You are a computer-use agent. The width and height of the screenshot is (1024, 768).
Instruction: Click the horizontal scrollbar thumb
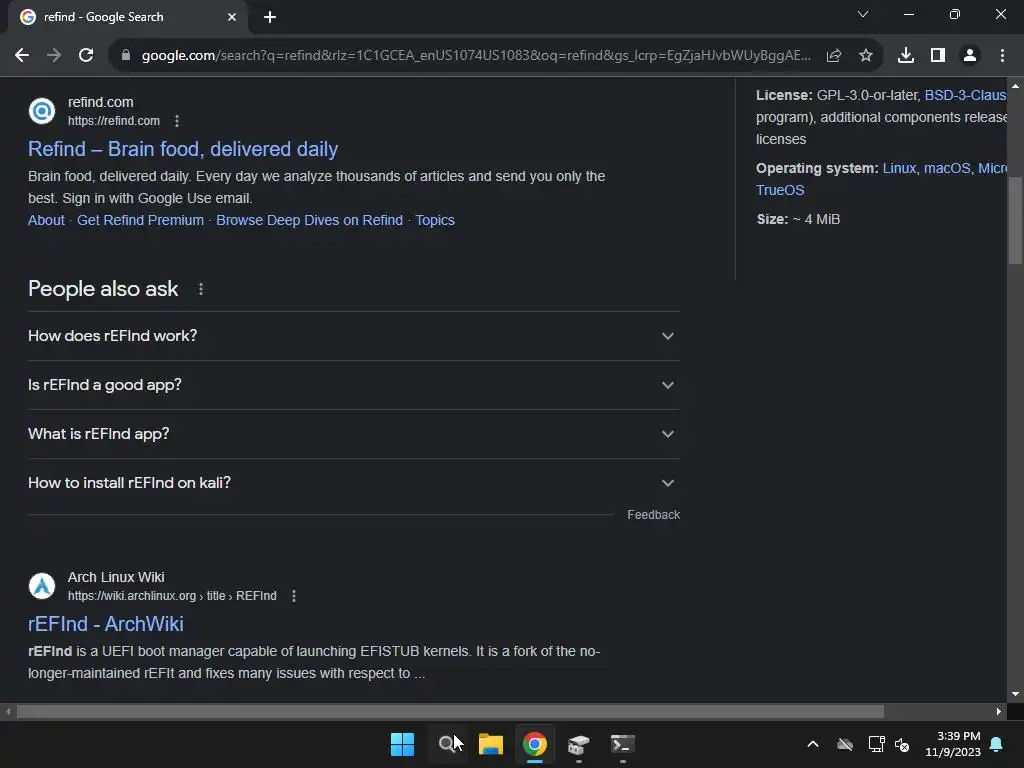[450, 711]
